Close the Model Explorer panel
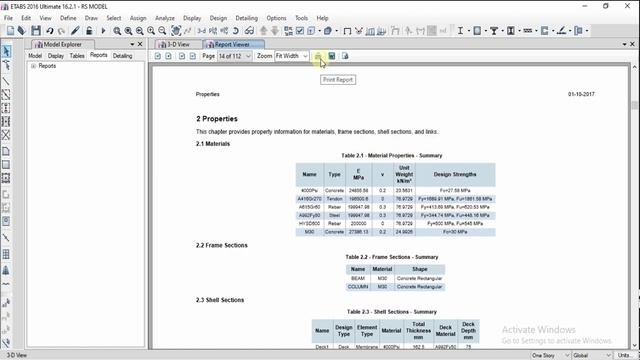This screenshot has height=360, width=640. point(140,44)
